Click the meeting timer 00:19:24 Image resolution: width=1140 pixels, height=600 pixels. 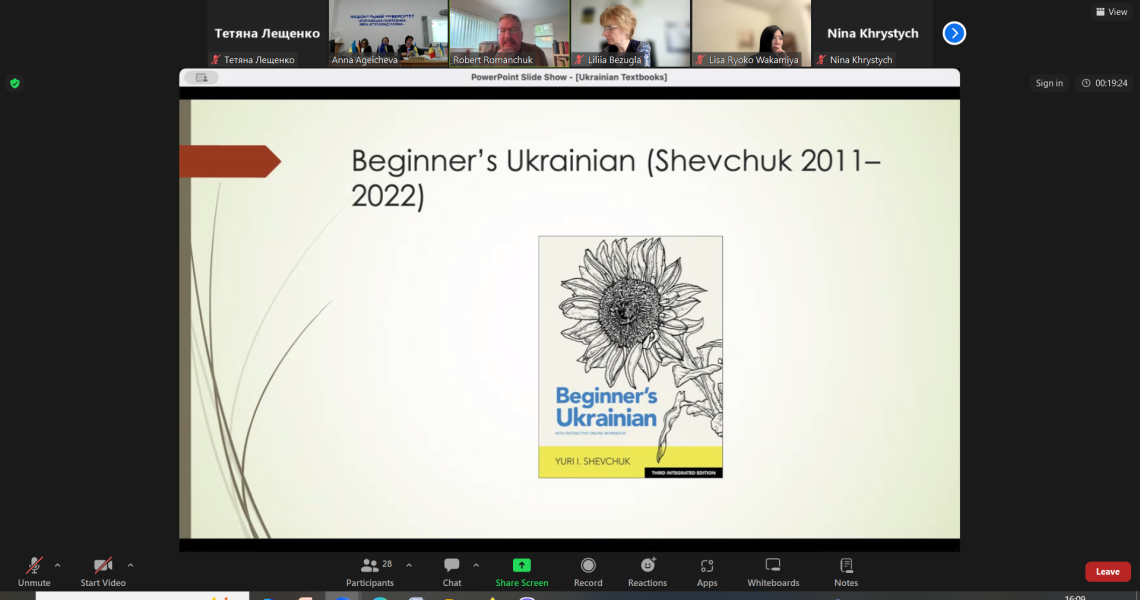tap(1104, 83)
